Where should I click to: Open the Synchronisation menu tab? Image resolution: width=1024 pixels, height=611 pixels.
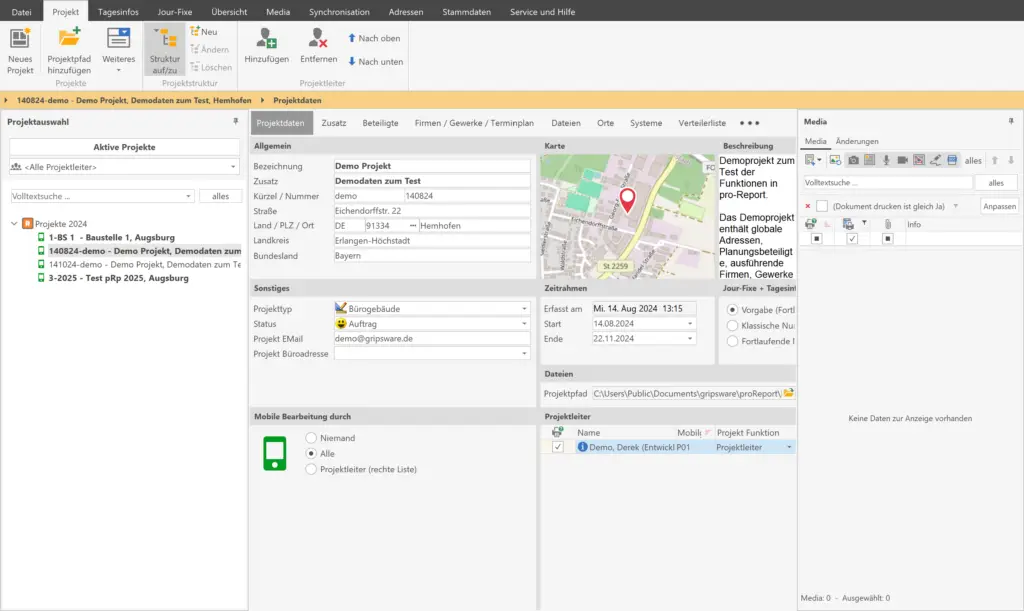tap(339, 12)
